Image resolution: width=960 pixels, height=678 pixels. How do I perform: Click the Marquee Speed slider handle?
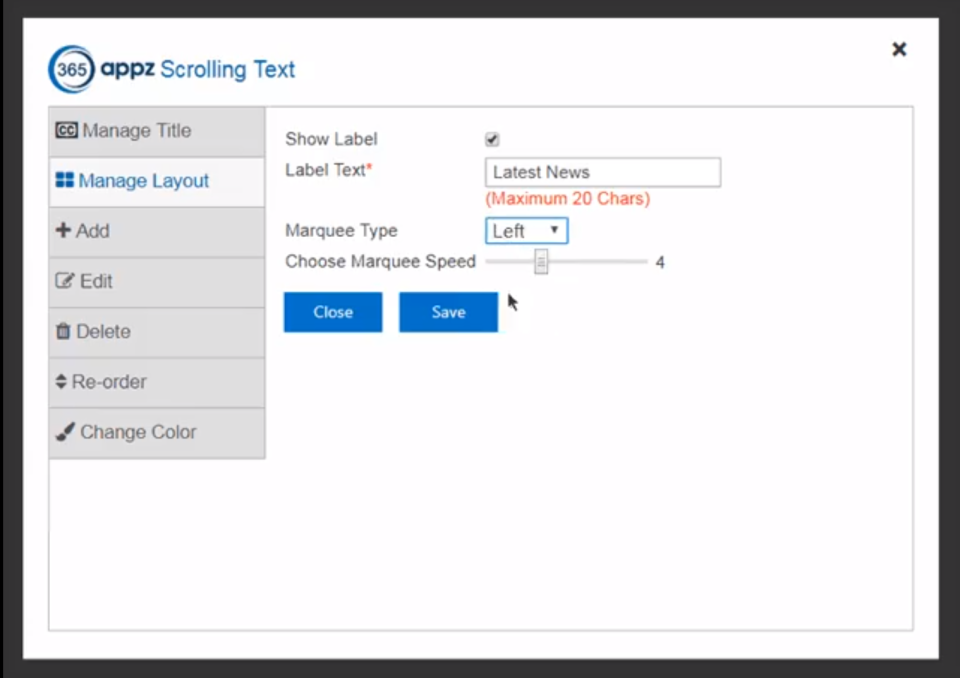pyautogui.click(x=541, y=262)
